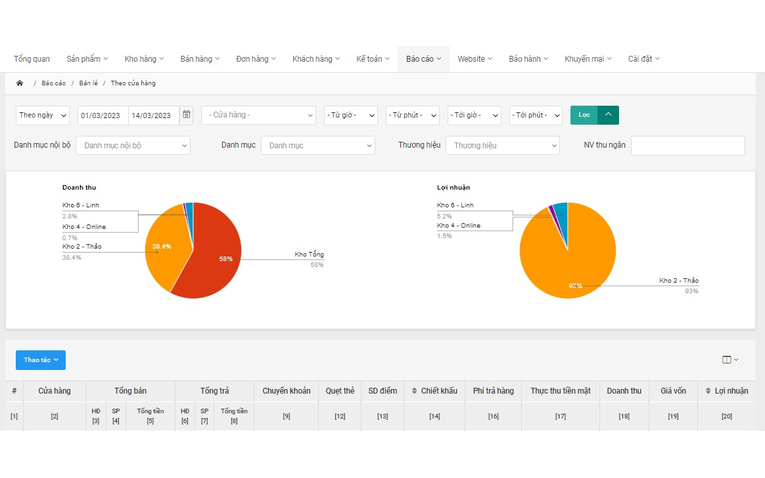Click the Chuyển khoản column header

286,391
